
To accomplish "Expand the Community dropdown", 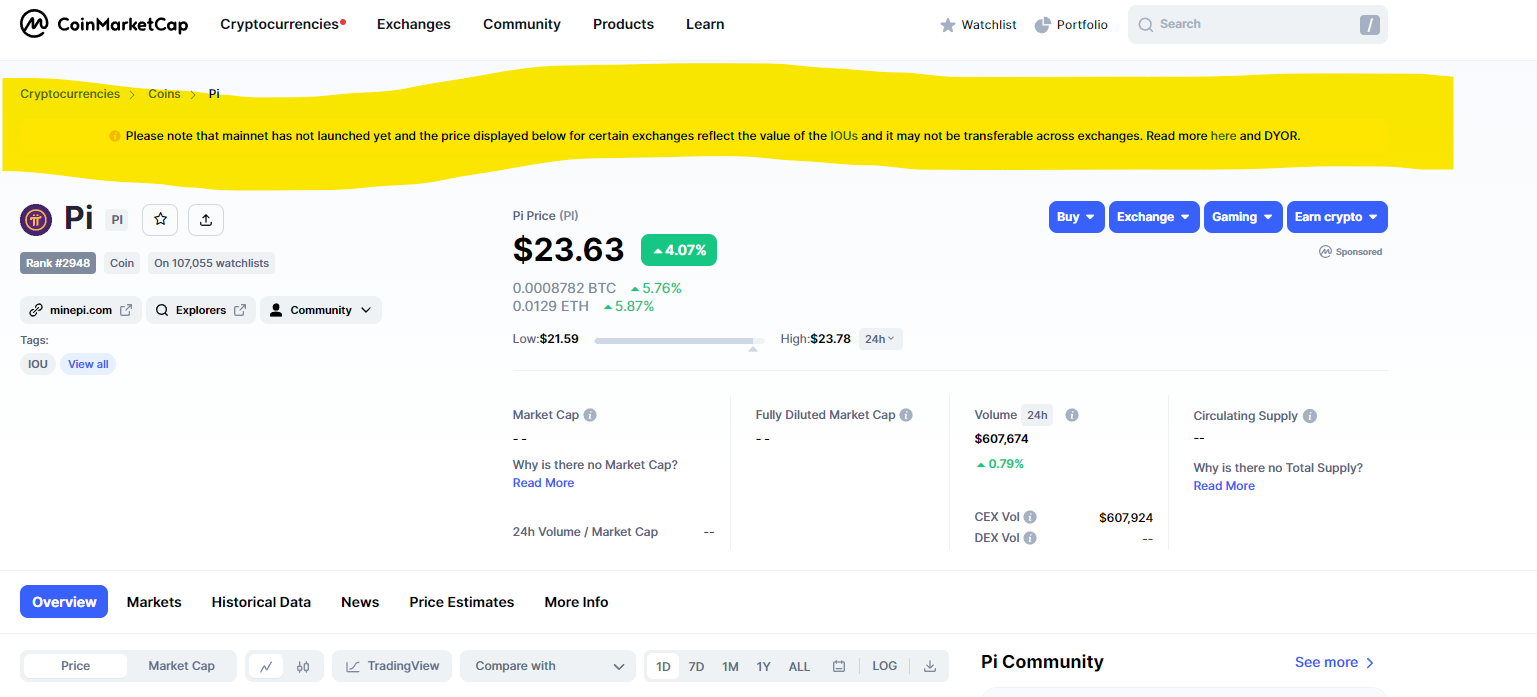I will [321, 310].
